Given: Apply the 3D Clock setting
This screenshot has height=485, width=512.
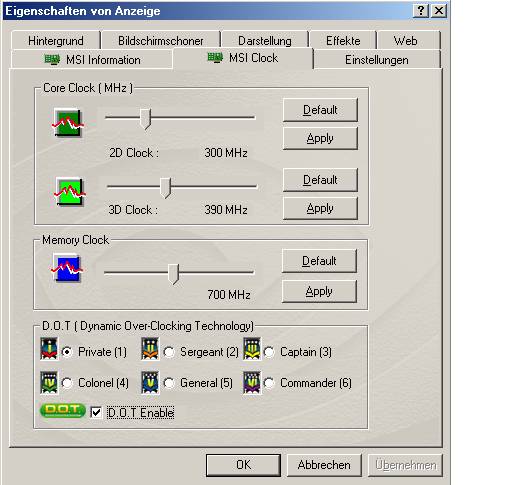Looking at the screenshot, I should (x=320, y=208).
